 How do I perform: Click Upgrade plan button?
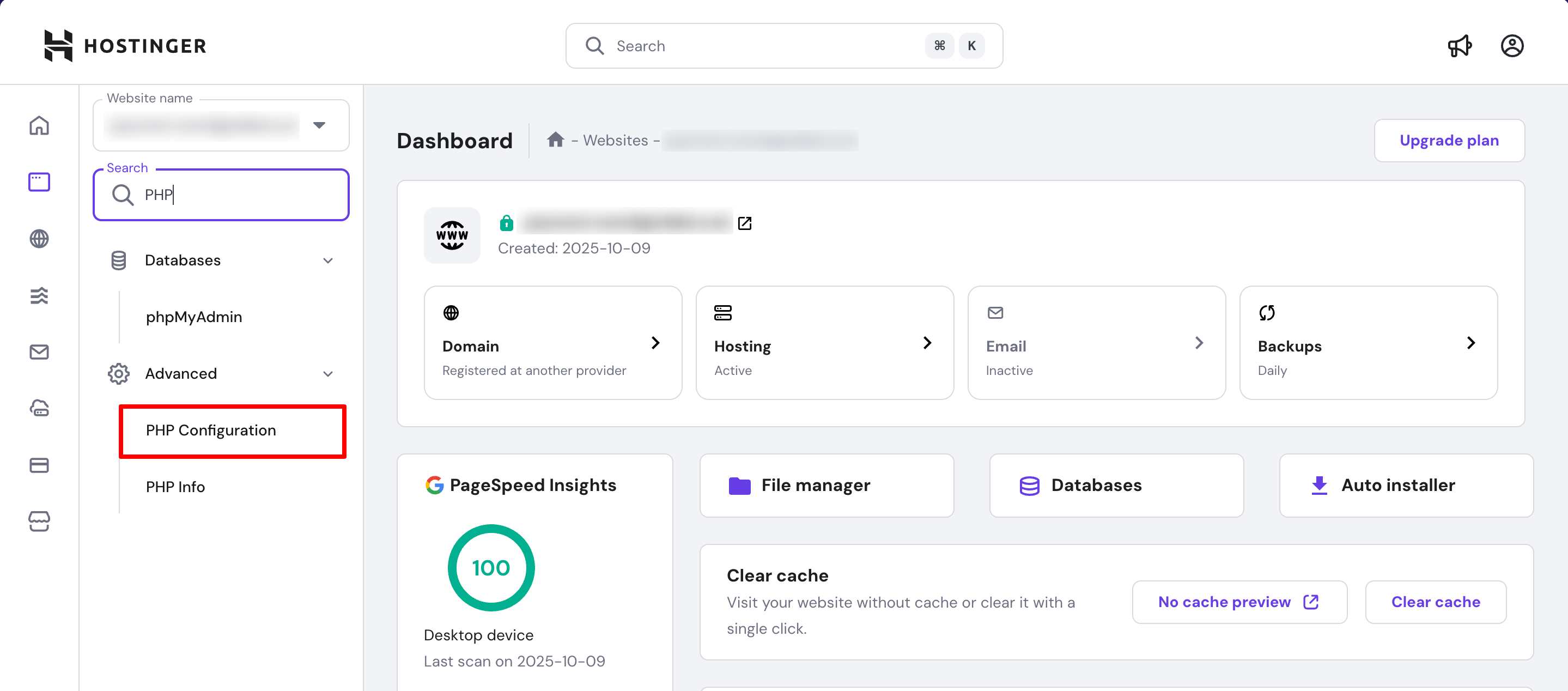point(1449,141)
